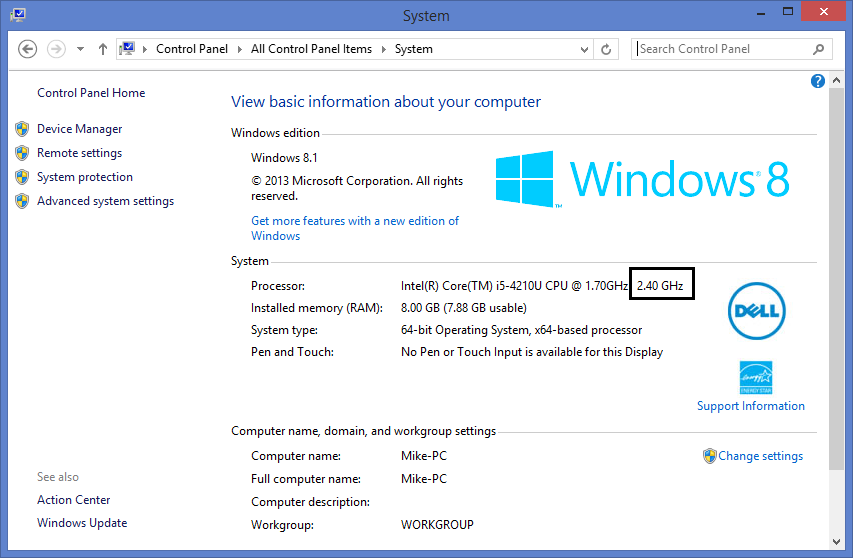
Task: Open the recent locations dropdown arrow
Action: tap(81, 49)
